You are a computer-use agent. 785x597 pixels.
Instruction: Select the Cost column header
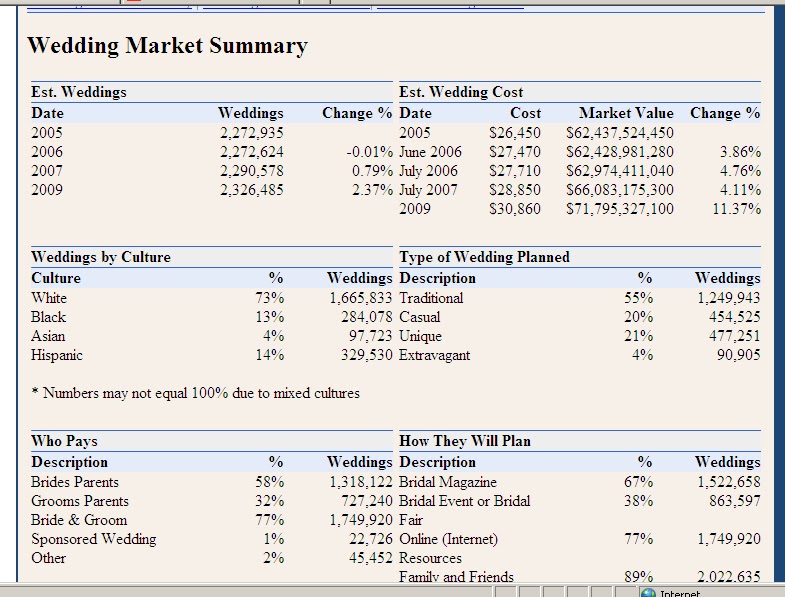point(525,113)
